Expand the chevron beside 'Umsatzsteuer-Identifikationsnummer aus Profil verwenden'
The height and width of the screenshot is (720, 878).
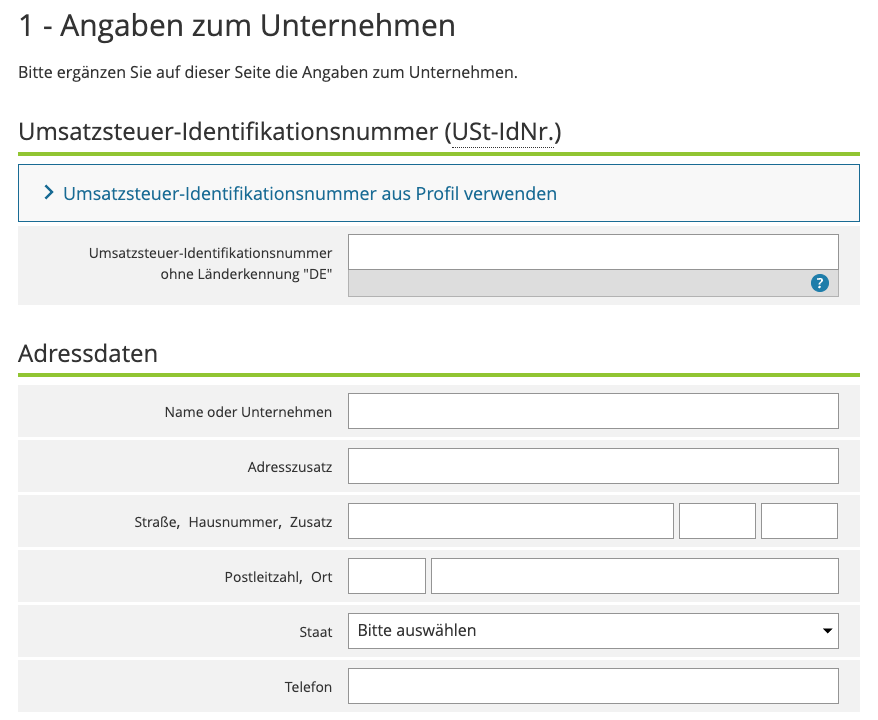click(x=49, y=193)
